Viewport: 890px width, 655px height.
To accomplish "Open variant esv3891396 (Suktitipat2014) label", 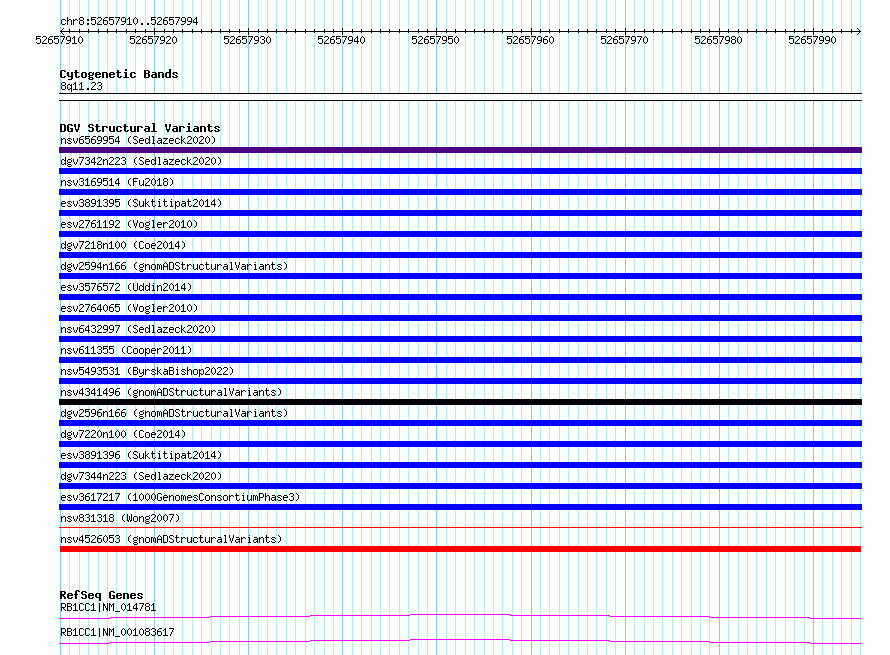I will click(x=141, y=455).
